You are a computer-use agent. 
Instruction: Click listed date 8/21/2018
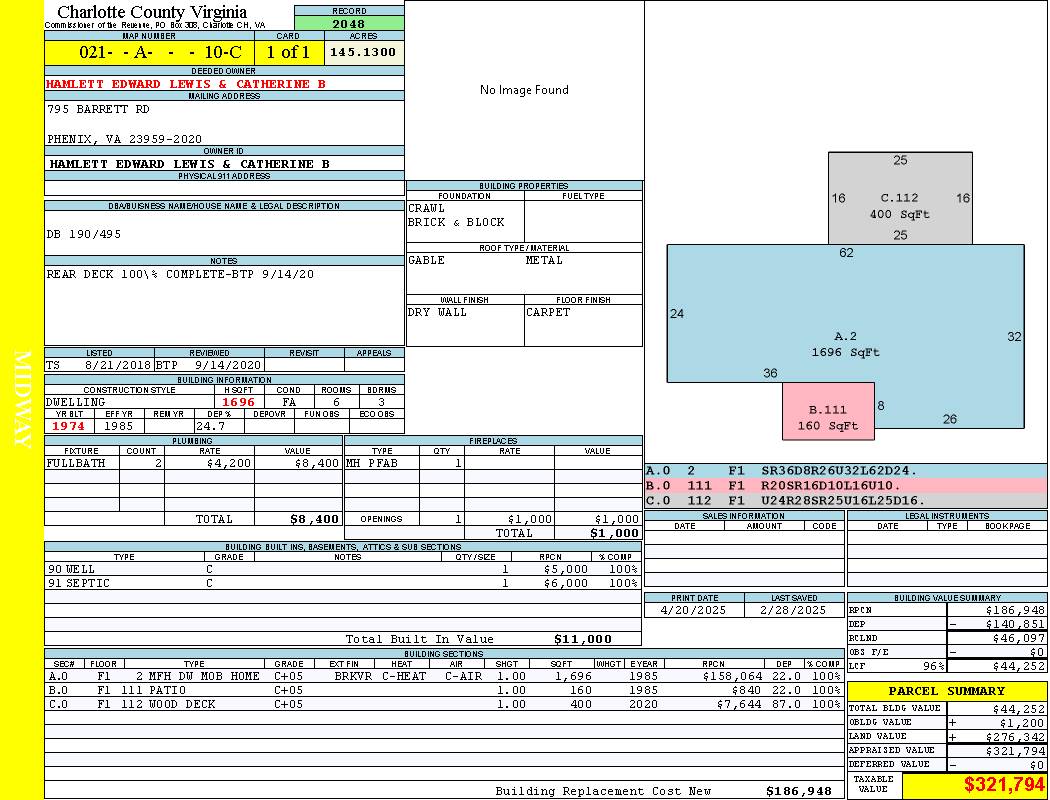[118, 366]
